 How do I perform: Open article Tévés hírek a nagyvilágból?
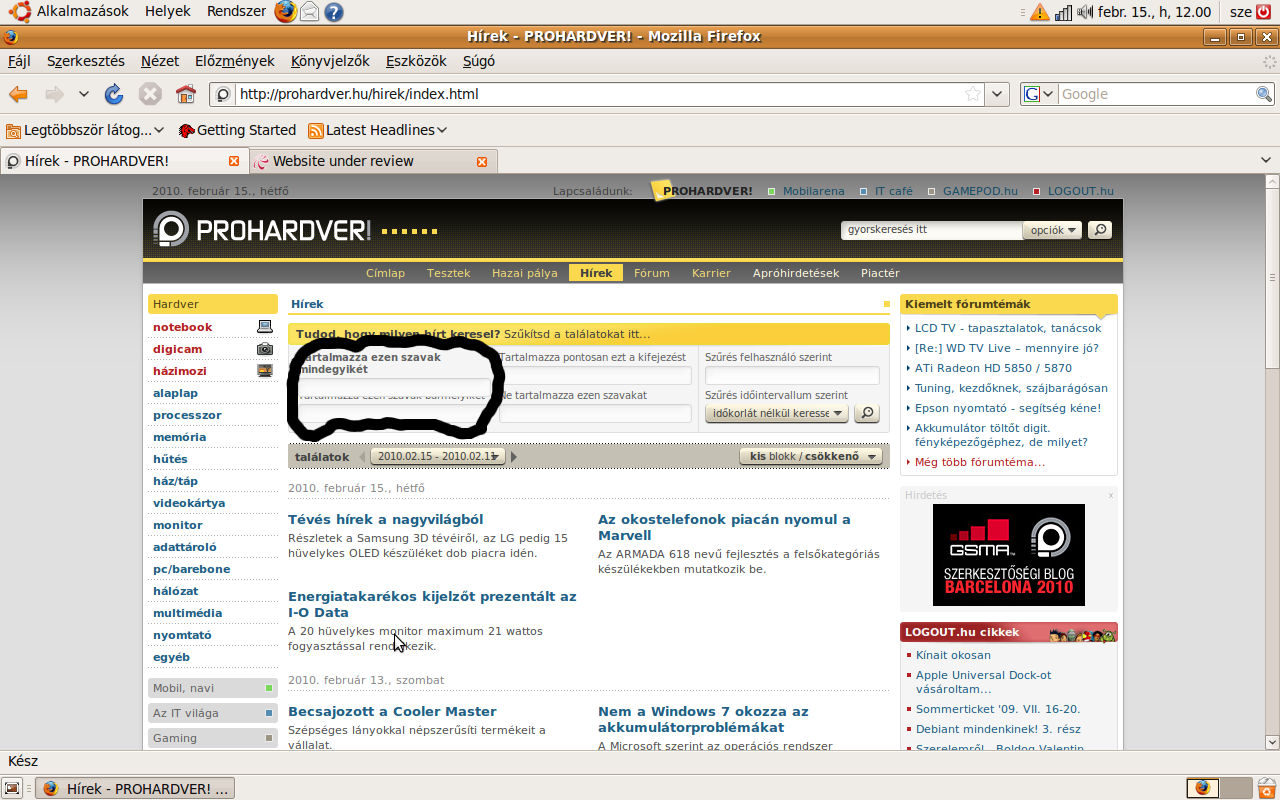coord(385,519)
